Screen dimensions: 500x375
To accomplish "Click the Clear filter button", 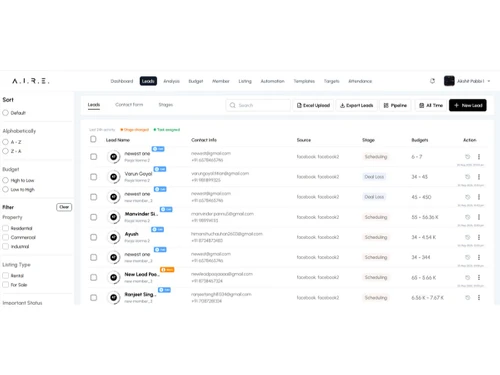I will point(64,207).
